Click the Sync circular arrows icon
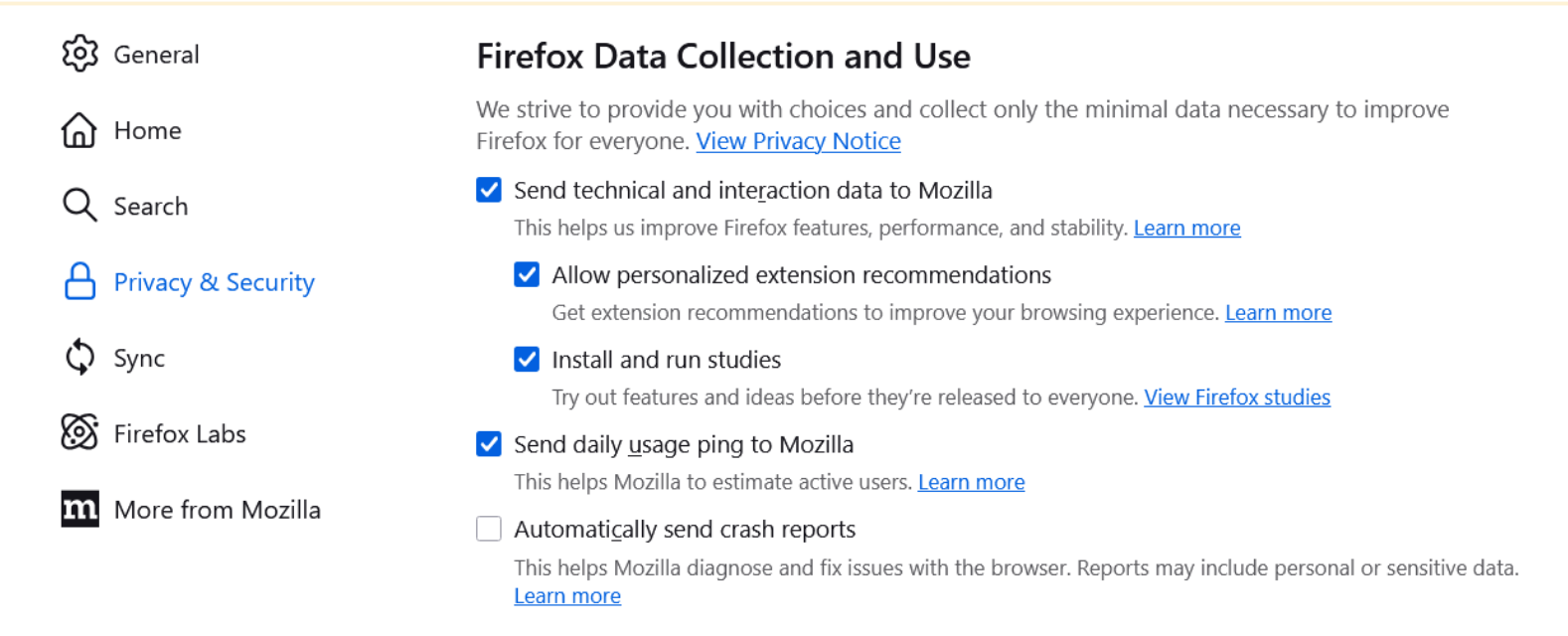 click(79, 358)
